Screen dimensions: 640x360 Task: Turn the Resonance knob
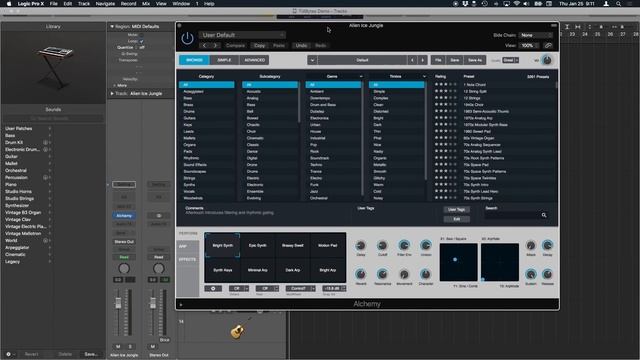pyautogui.click(x=382, y=274)
